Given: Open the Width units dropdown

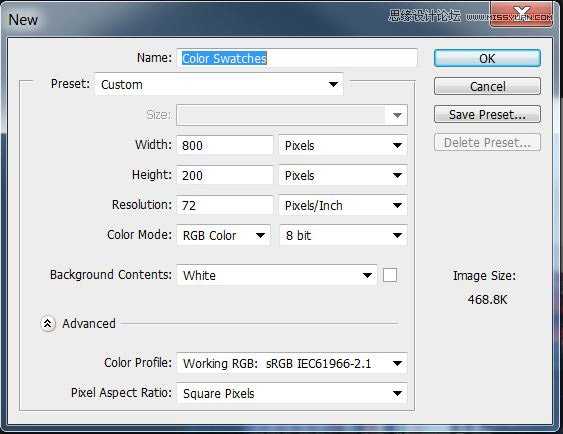Looking at the screenshot, I should click(343, 145).
